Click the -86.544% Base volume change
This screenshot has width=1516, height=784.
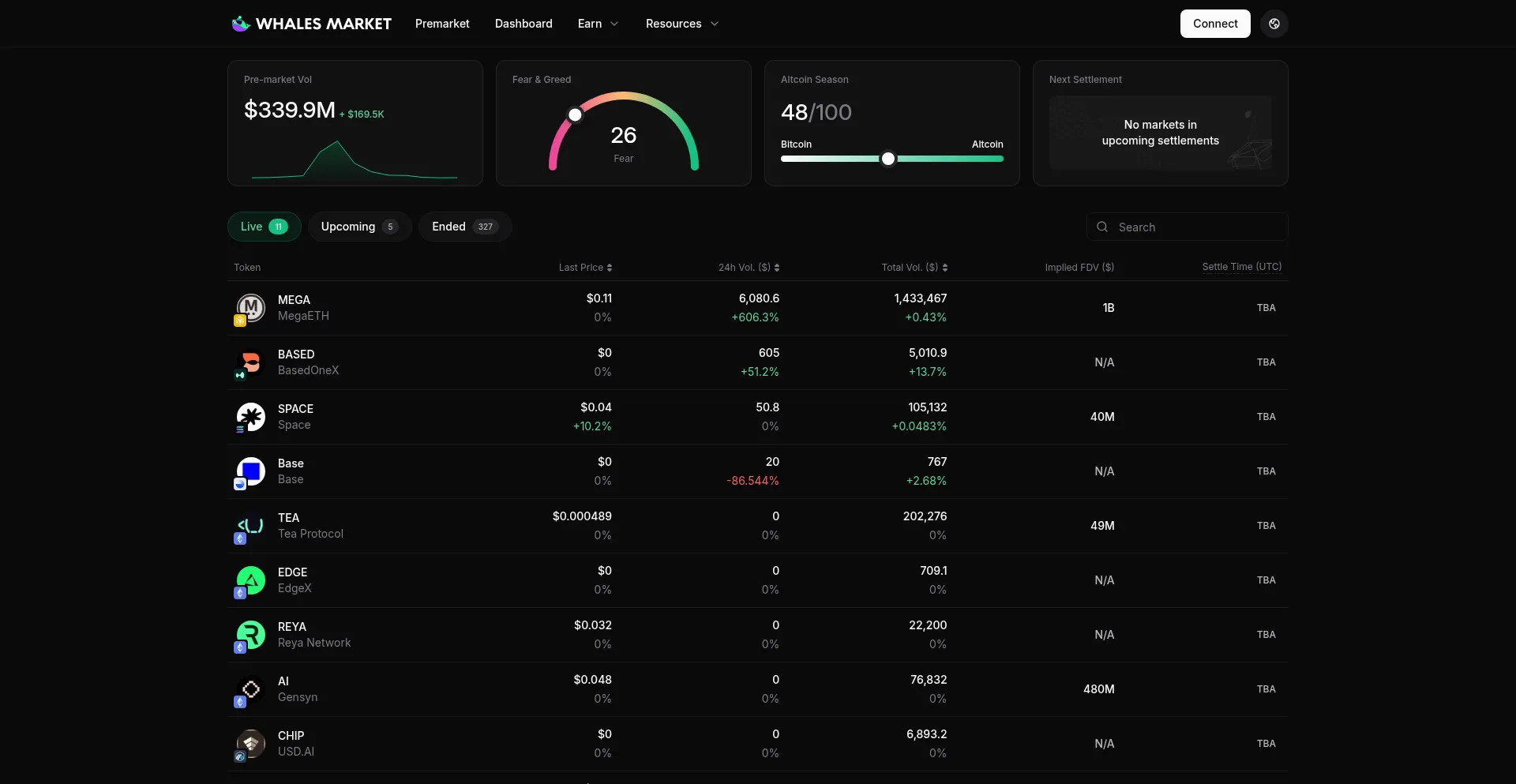coord(753,481)
